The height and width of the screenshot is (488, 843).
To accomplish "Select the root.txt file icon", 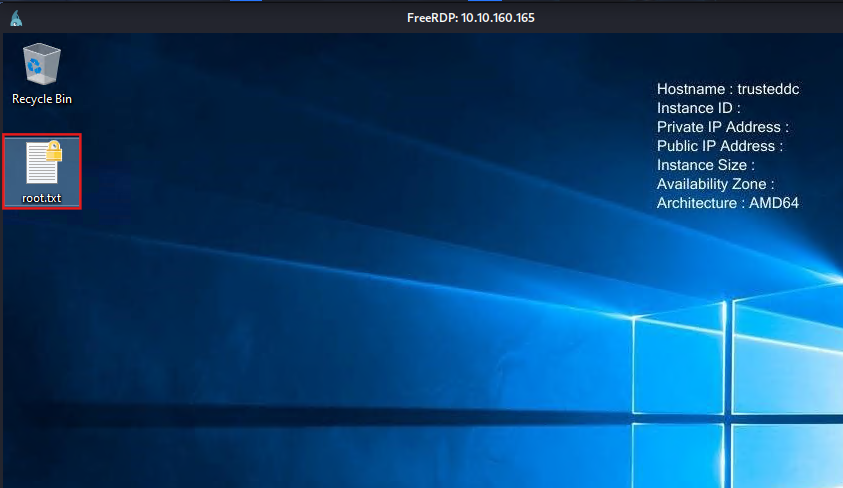I will coord(42,165).
